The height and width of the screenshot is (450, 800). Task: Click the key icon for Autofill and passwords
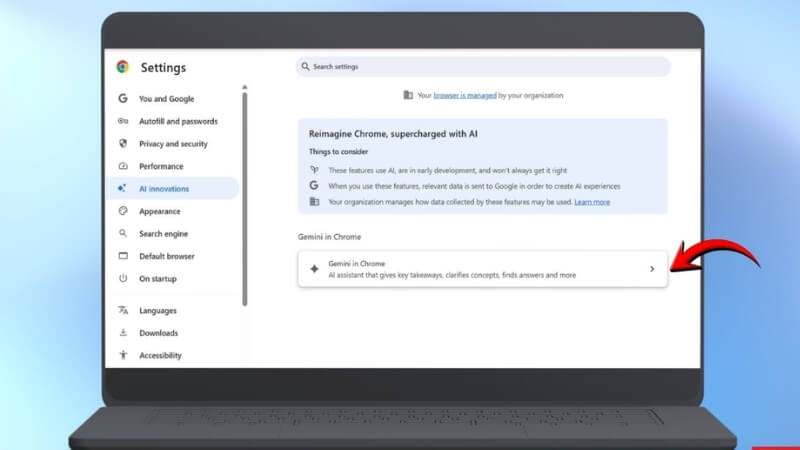123,121
